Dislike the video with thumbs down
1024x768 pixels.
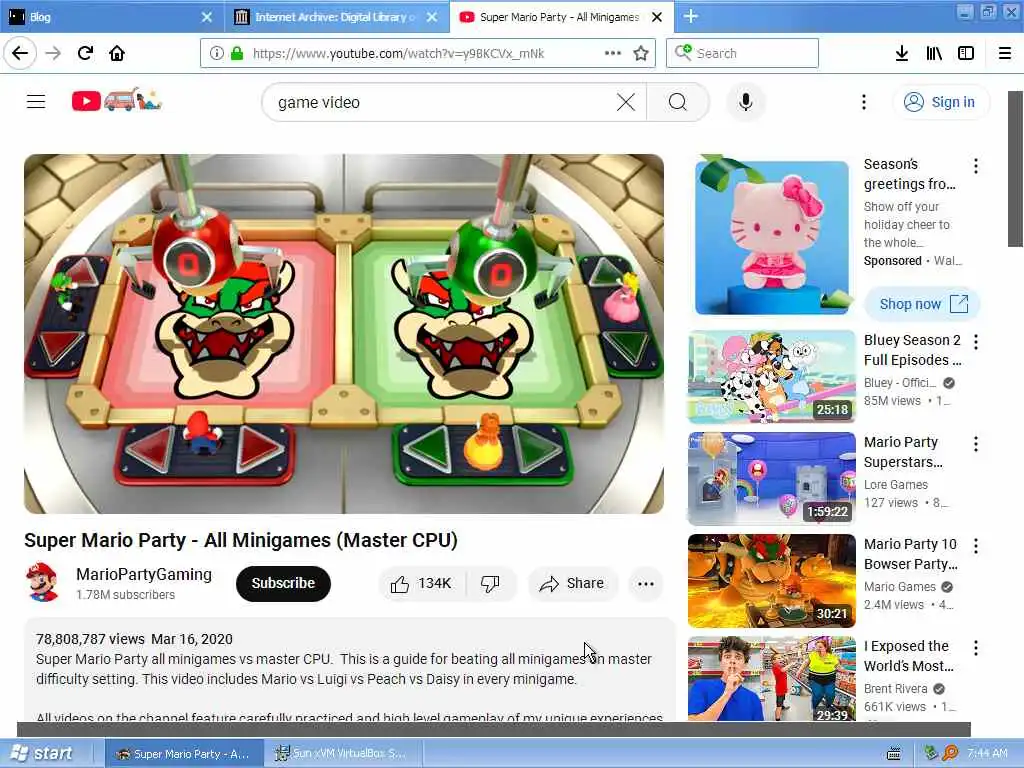pos(490,583)
